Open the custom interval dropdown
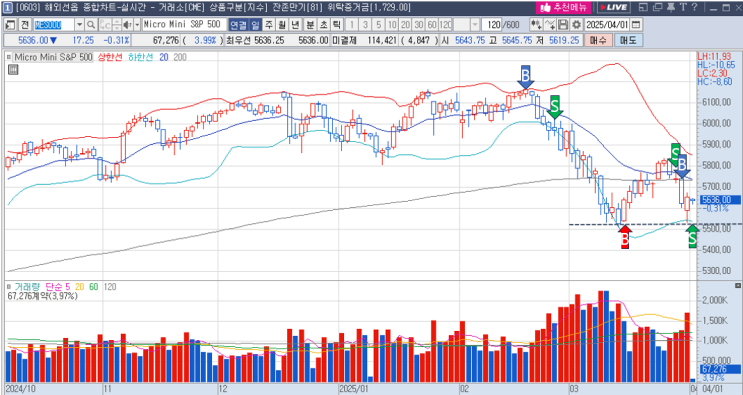 pyautogui.click(x=475, y=25)
